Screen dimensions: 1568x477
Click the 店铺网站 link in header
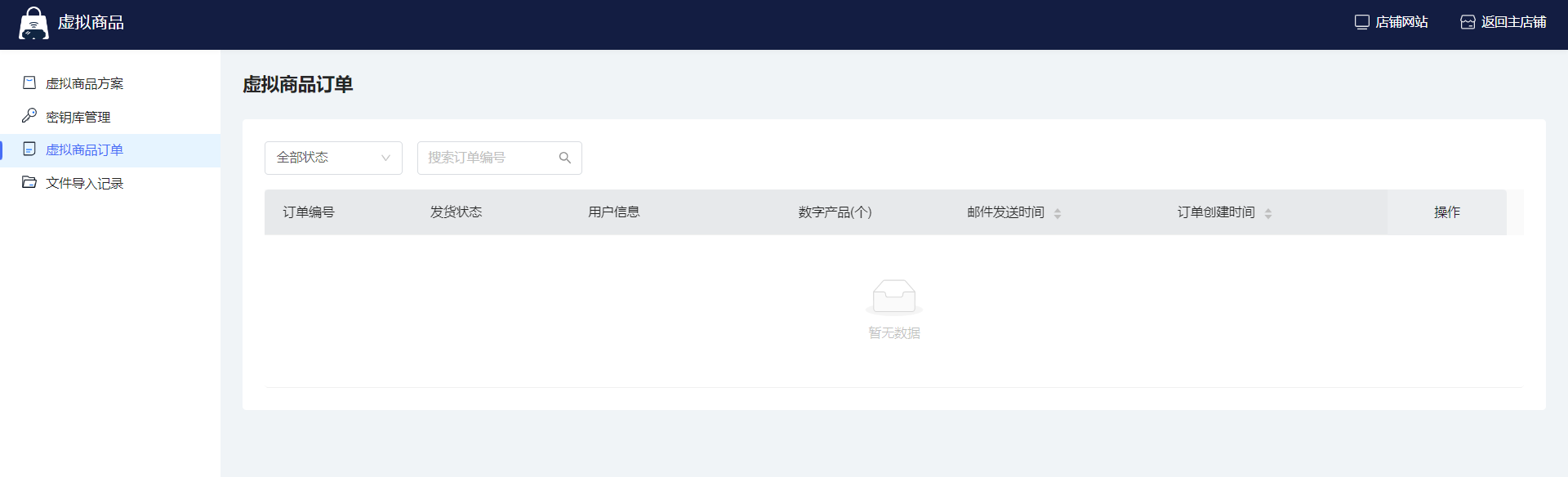coord(1401,22)
